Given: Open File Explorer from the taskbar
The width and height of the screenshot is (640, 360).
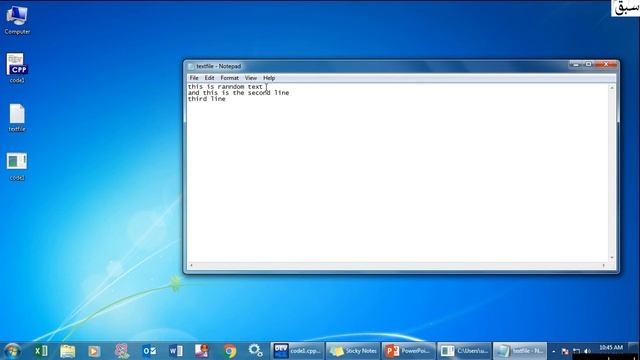Looking at the screenshot, I should coord(68,351).
